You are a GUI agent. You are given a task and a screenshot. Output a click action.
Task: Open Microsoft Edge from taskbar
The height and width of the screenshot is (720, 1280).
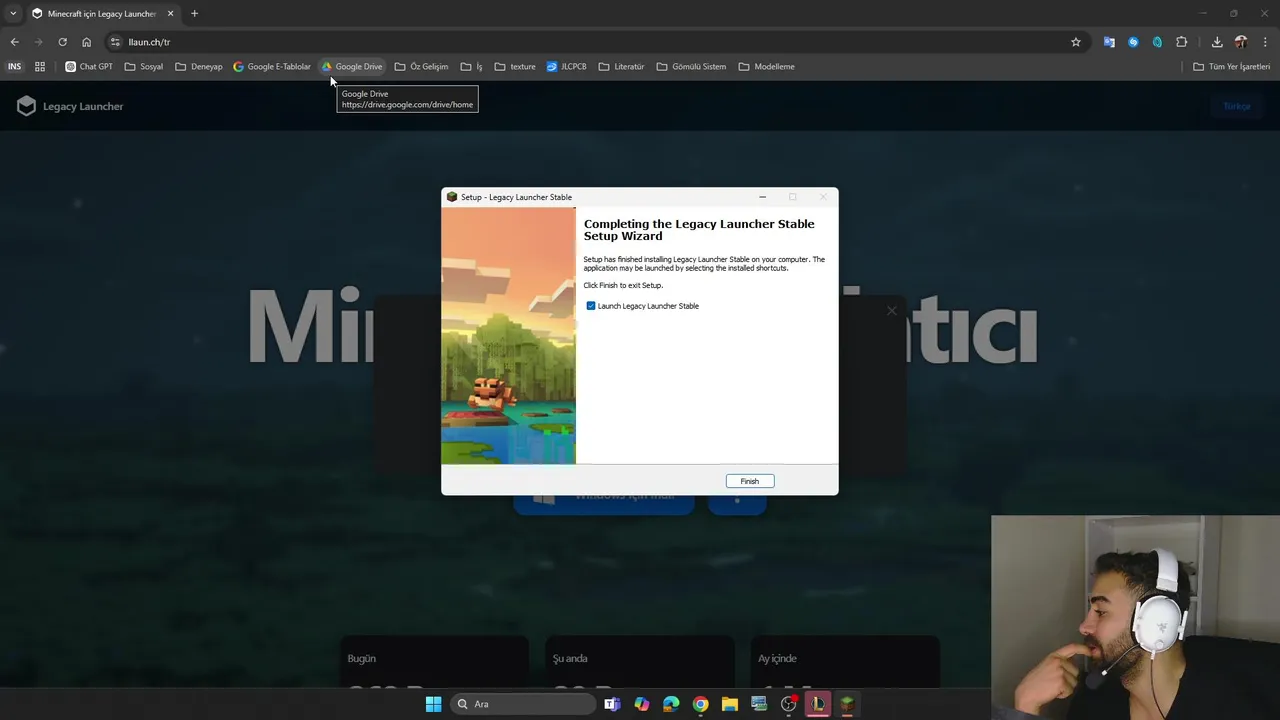[x=671, y=704]
